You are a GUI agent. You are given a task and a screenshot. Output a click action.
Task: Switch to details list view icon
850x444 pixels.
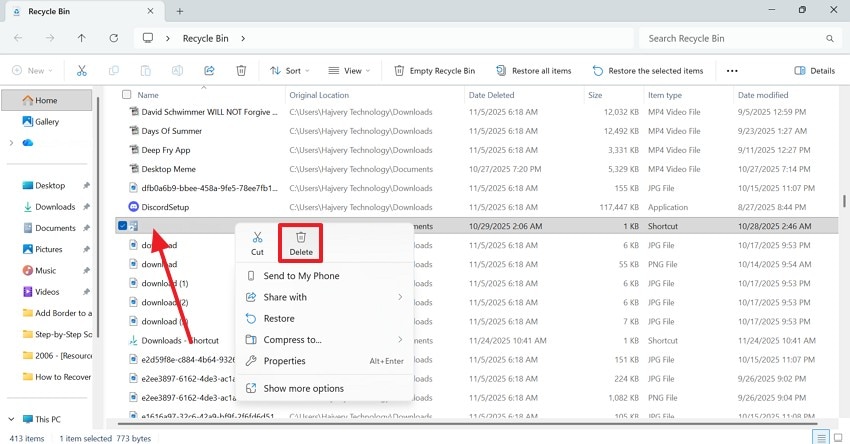(x=821, y=437)
